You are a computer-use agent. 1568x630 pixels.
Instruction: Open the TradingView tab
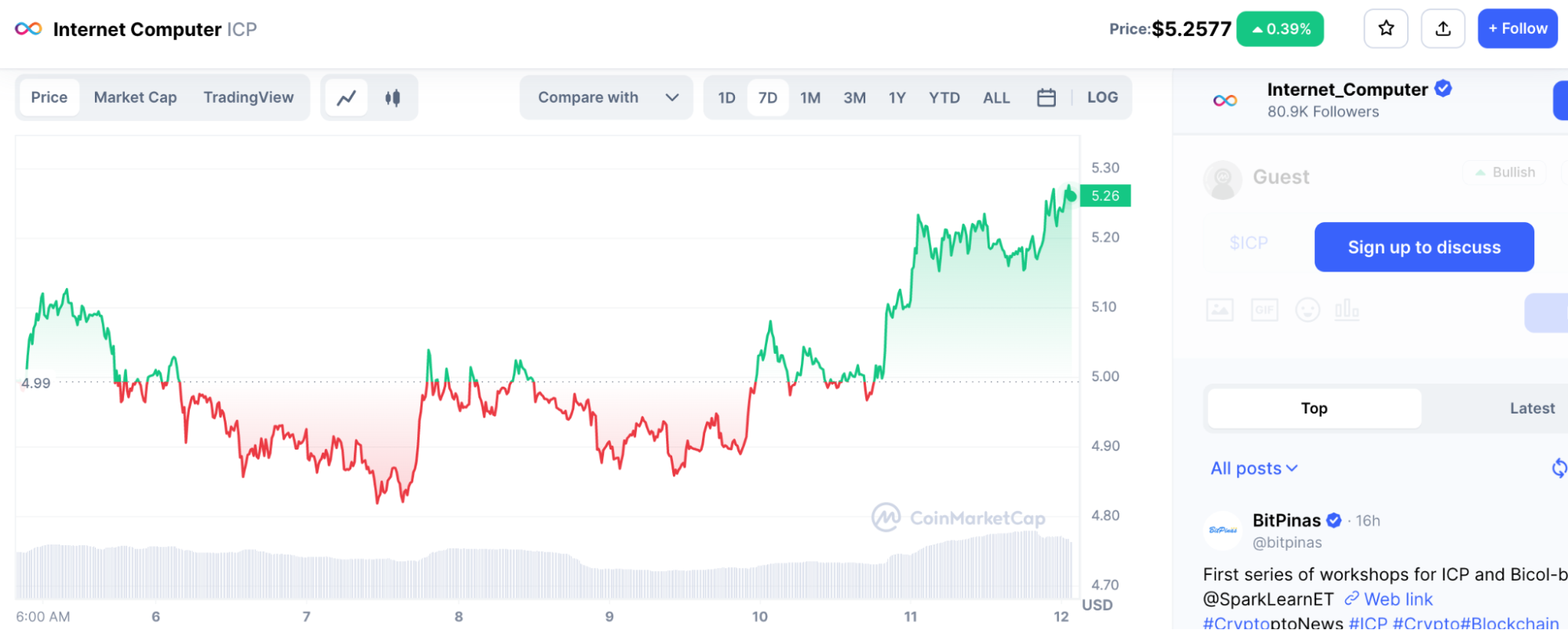[249, 97]
